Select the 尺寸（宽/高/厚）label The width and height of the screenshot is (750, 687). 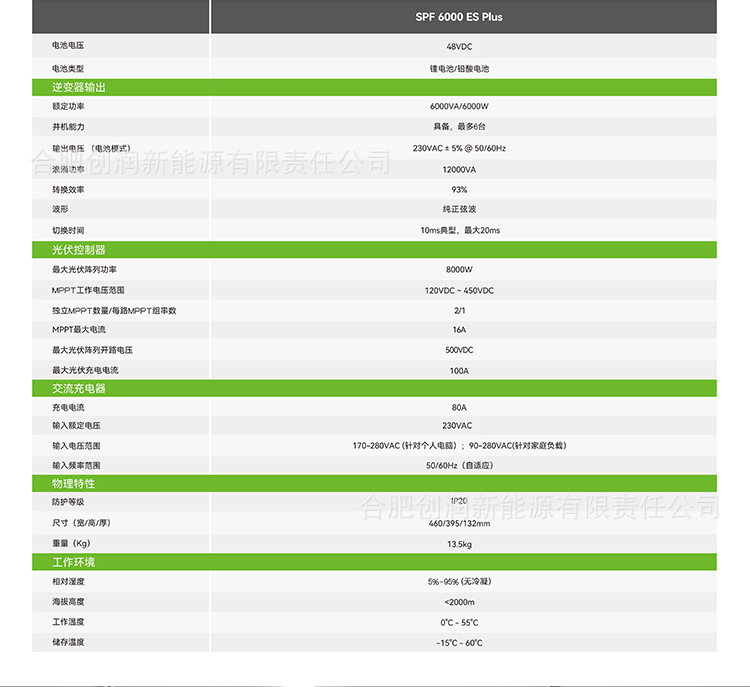point(82,523)
